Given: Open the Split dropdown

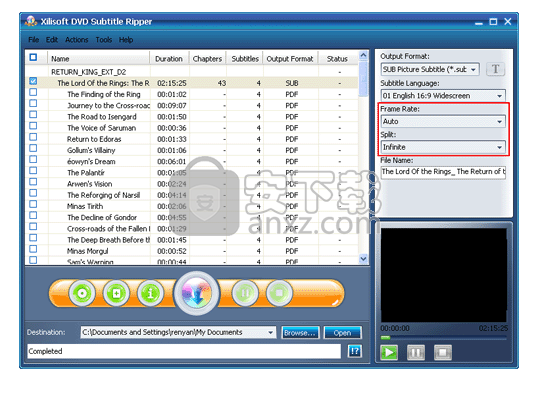Looking at the screenshot, I should pos(443,147).
